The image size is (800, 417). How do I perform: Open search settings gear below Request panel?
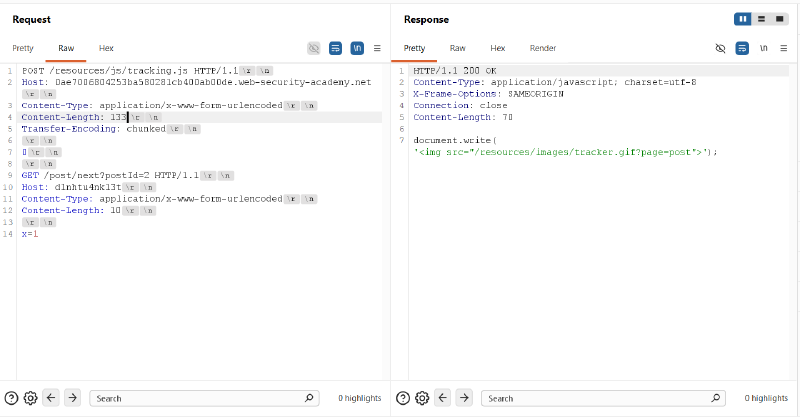31,398
